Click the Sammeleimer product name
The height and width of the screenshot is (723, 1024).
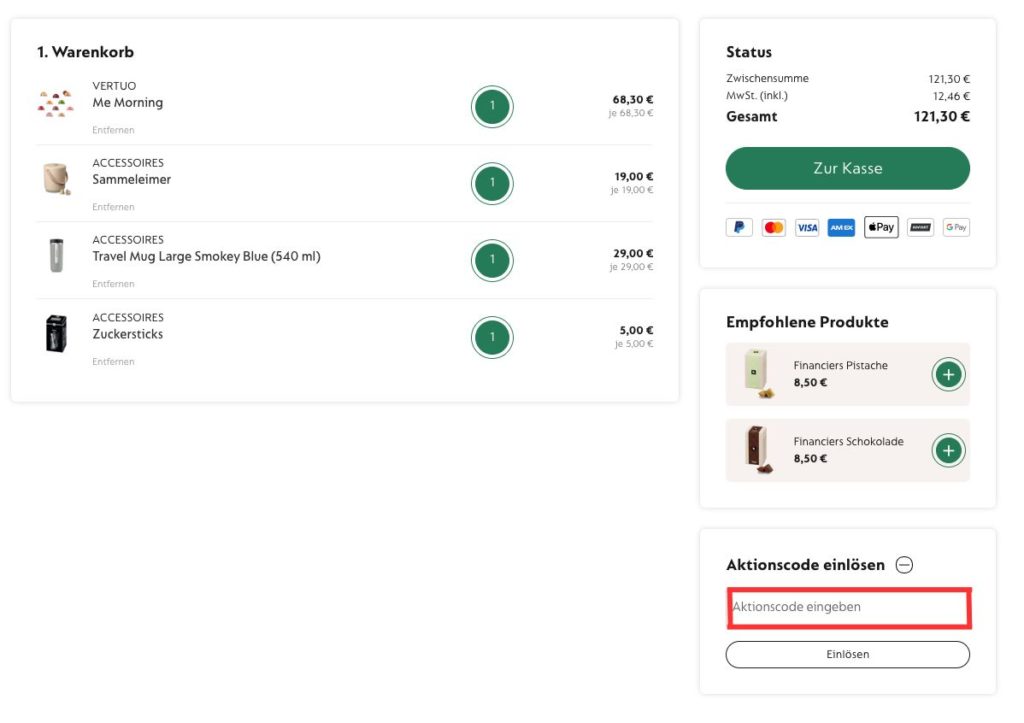tap(131, 180)
